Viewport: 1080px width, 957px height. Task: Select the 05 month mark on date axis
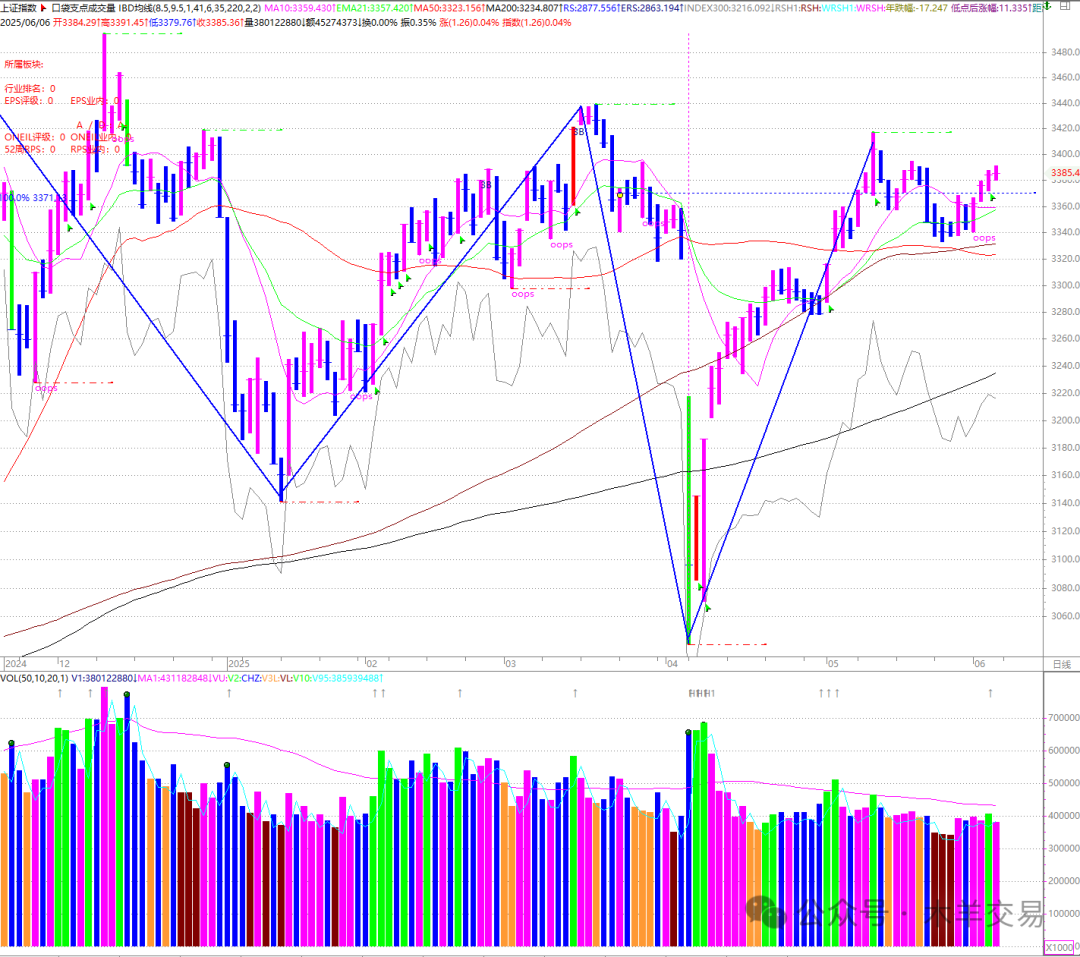coord(833,663)
